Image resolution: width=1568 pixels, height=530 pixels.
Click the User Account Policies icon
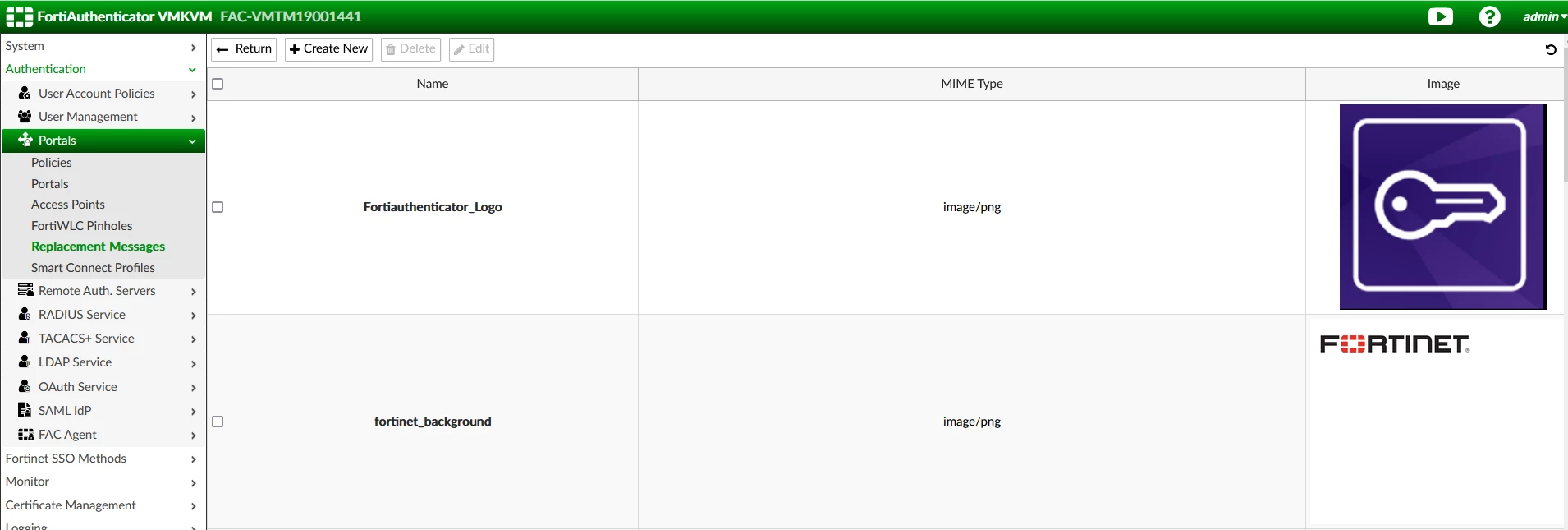(25, 93)
